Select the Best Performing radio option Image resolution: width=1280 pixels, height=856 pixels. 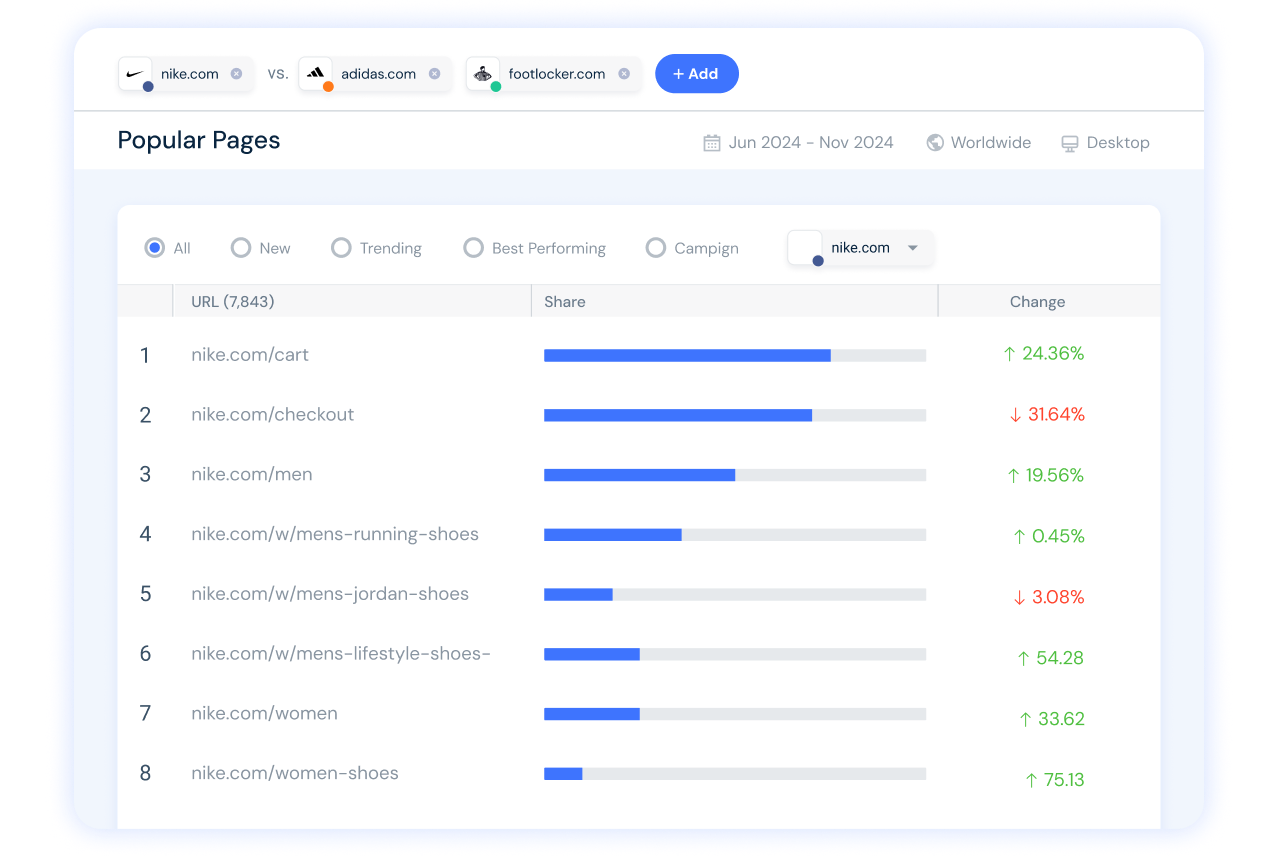click(x=474, y=248)
